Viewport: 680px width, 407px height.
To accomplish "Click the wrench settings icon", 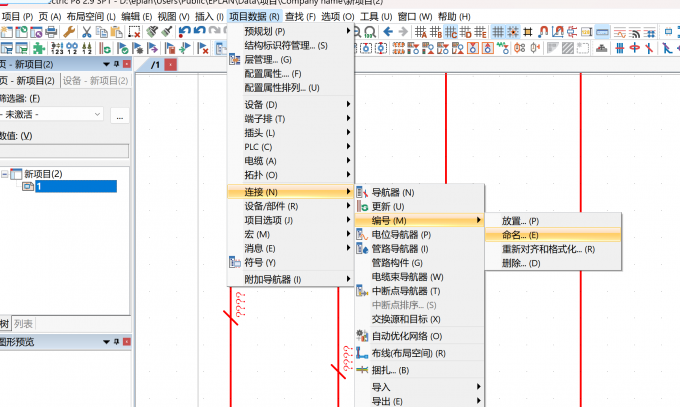I will tap(69, 32).
